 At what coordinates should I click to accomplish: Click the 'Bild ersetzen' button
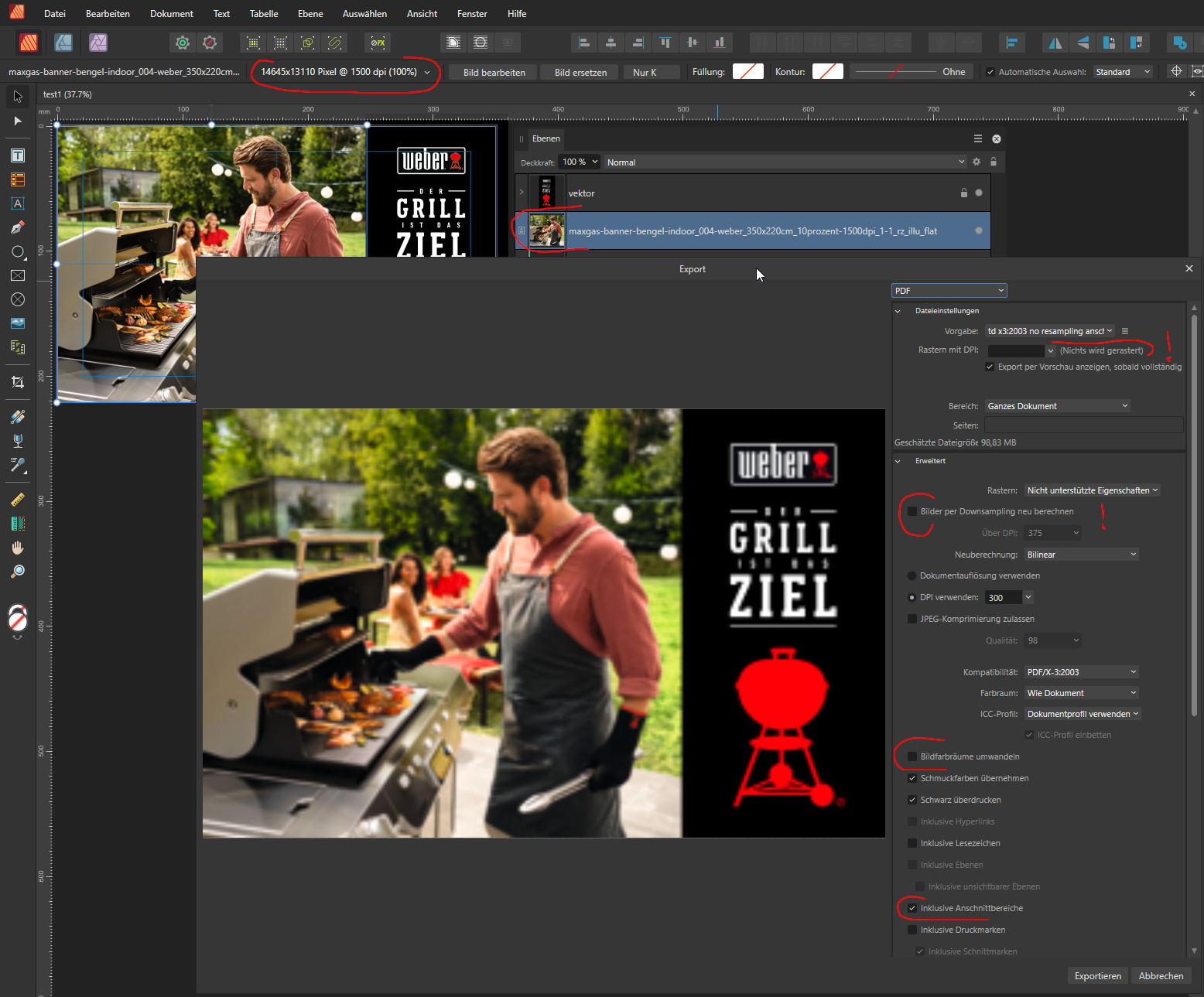point(580,72)
